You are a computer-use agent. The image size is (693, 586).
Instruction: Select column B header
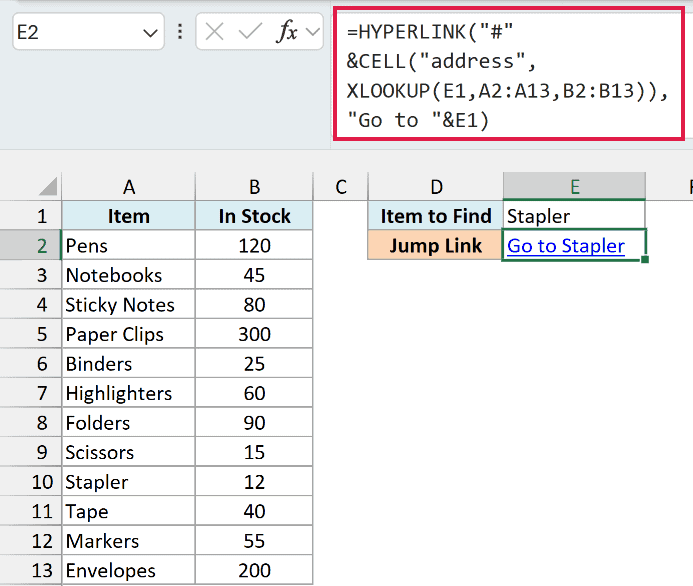click(254, 186)
